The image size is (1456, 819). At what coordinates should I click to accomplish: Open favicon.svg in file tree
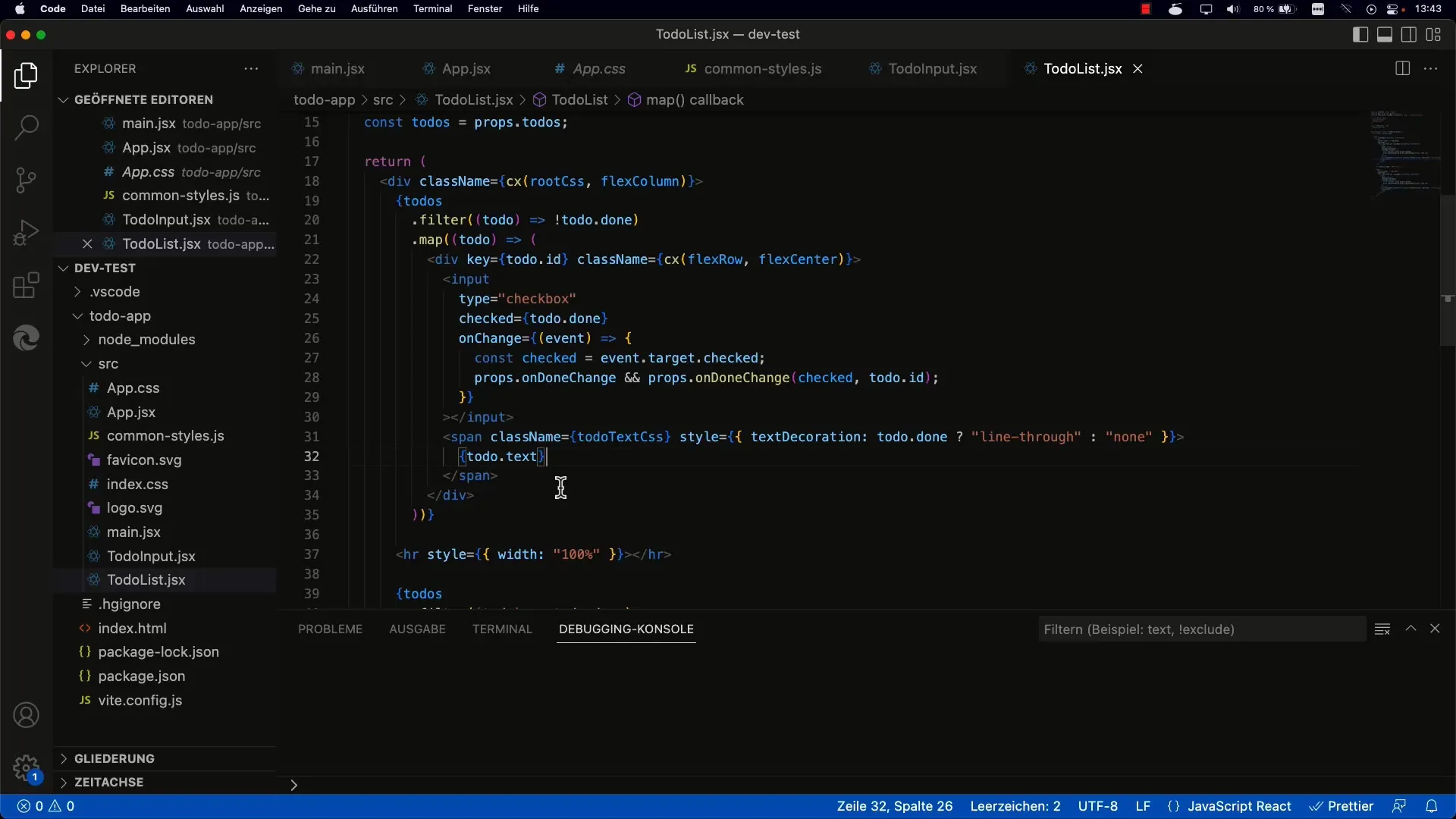coord(144,460)
